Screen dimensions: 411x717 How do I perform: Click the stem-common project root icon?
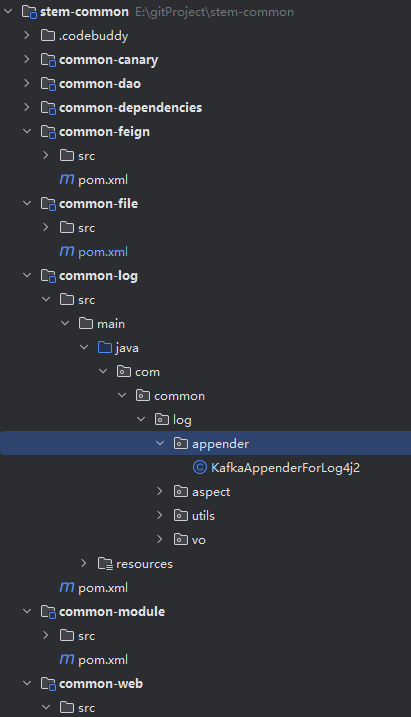pyautogui.click(x=29, y=12)
